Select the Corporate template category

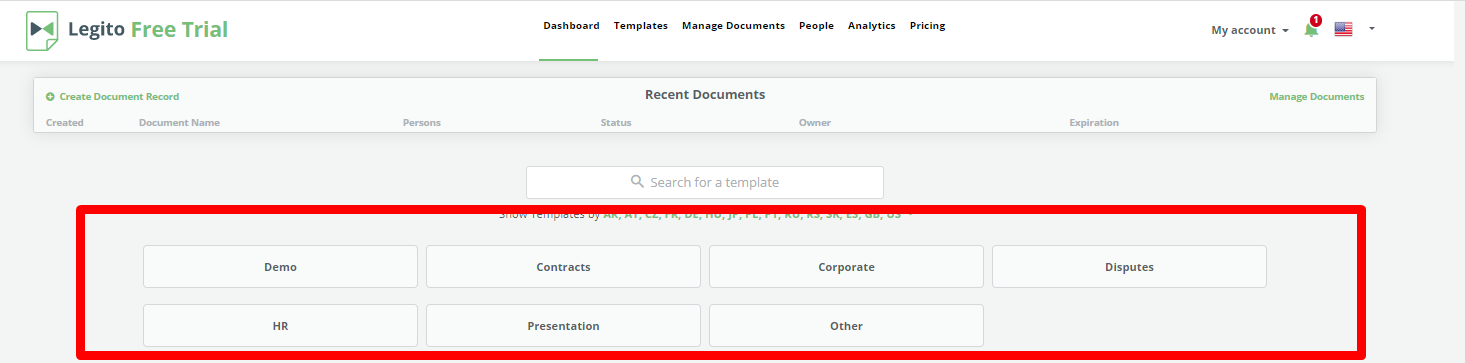click(846, 267)
